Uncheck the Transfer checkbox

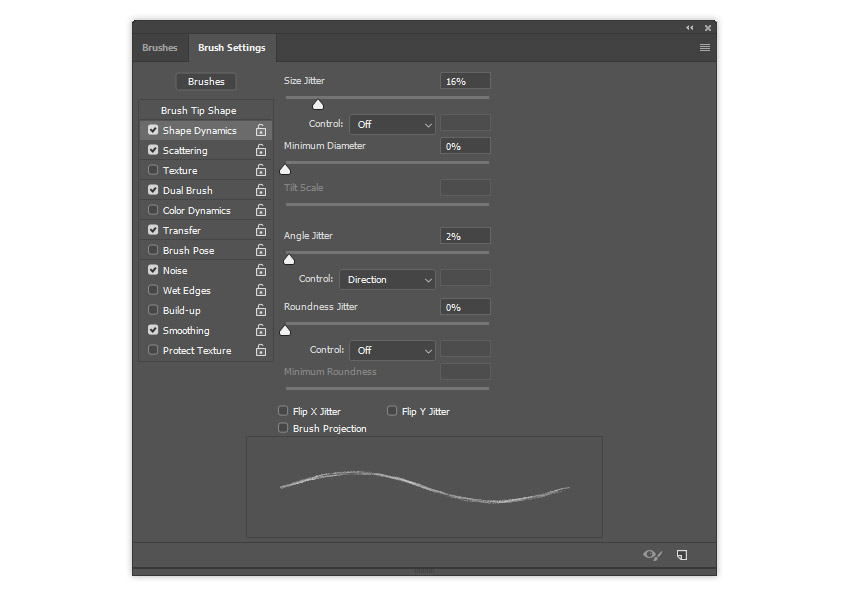[153, 230]
